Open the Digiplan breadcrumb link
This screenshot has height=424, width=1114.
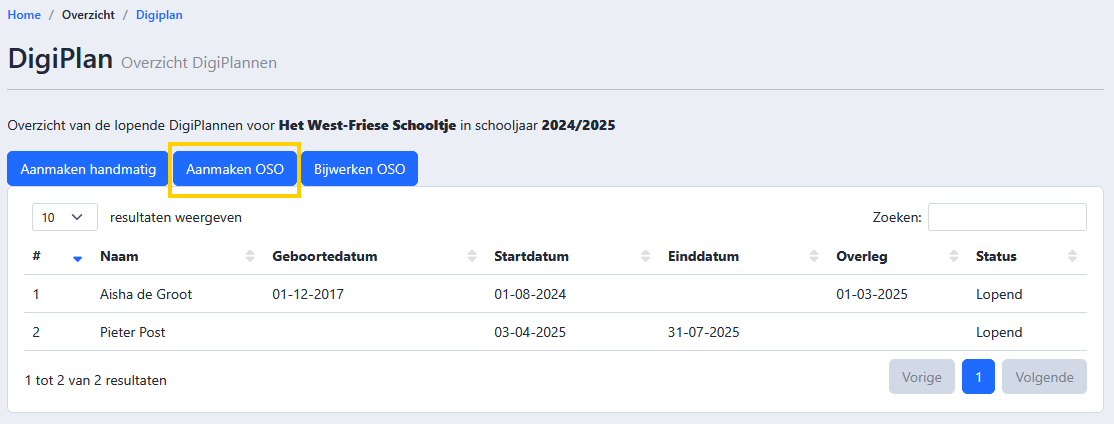coord(159,15)
